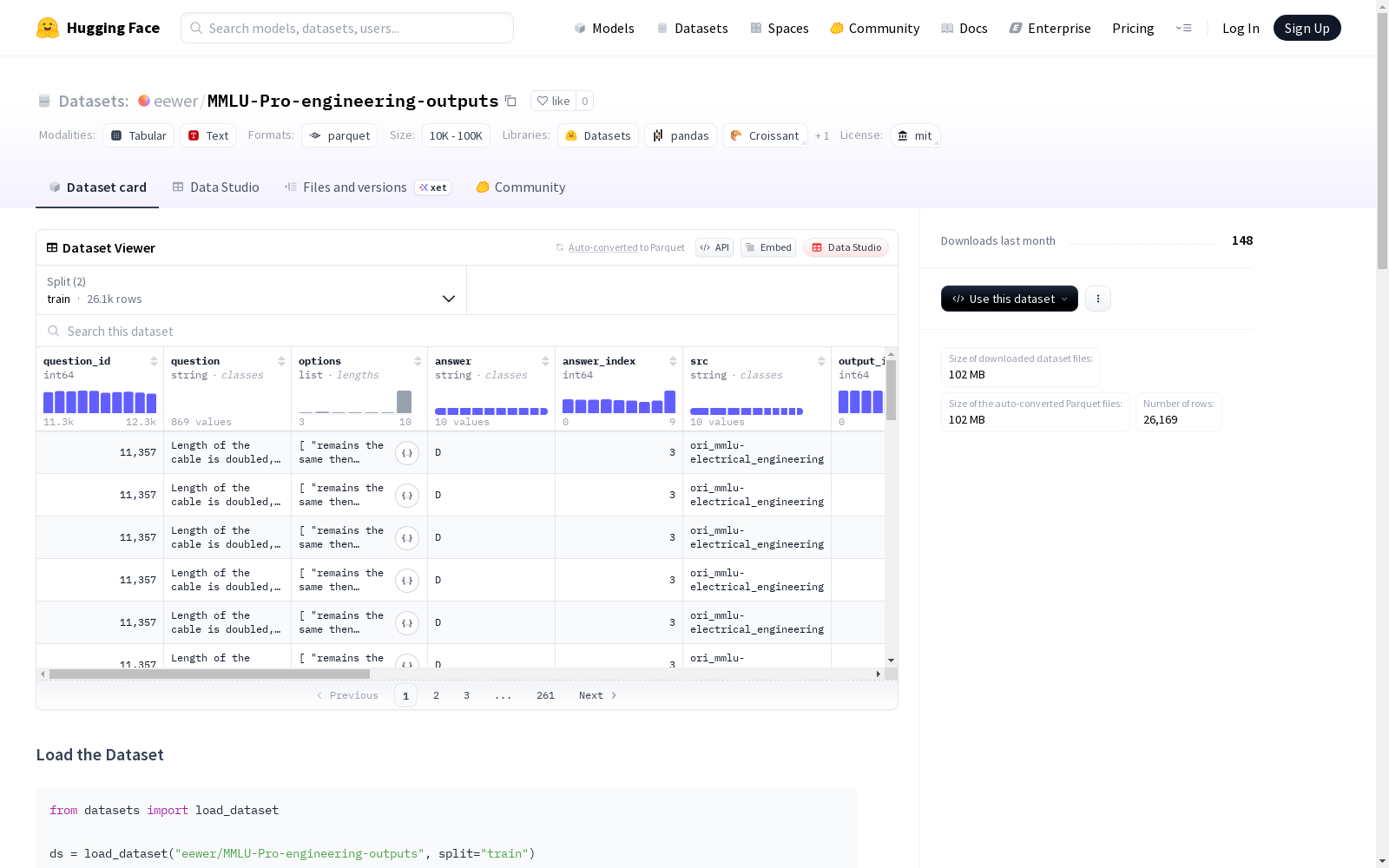Select the parquet format tag
The width and height of the screenshot is (1389, 868).
click(x=339, y=135)
